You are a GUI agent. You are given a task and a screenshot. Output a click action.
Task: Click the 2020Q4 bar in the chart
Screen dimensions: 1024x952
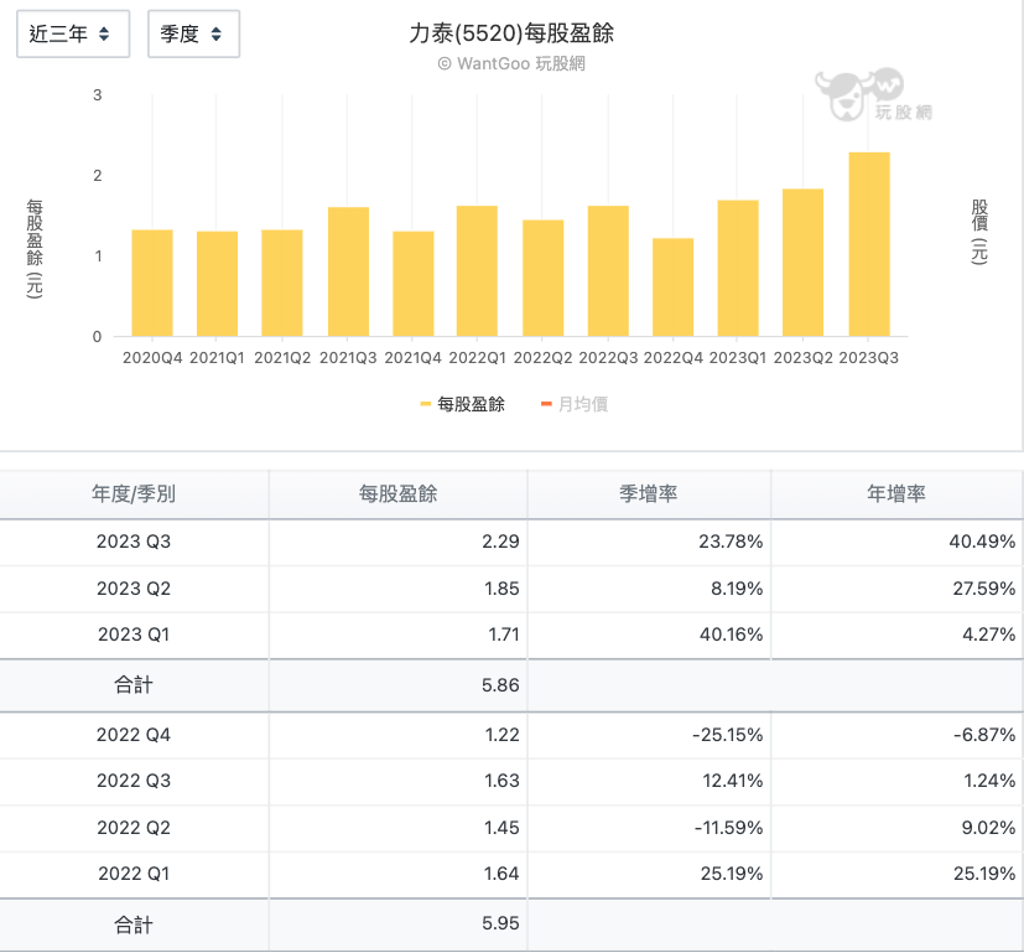point(152,283)
